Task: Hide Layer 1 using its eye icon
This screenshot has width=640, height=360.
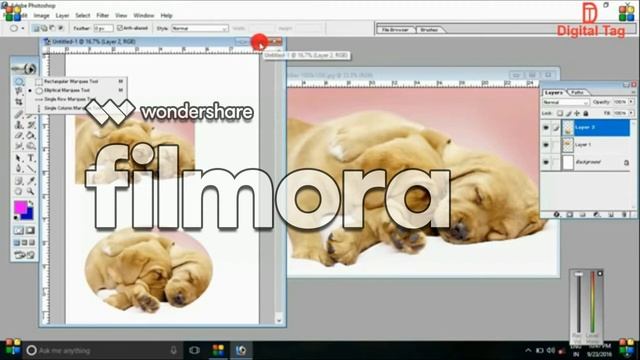Action: coord(546,145)
